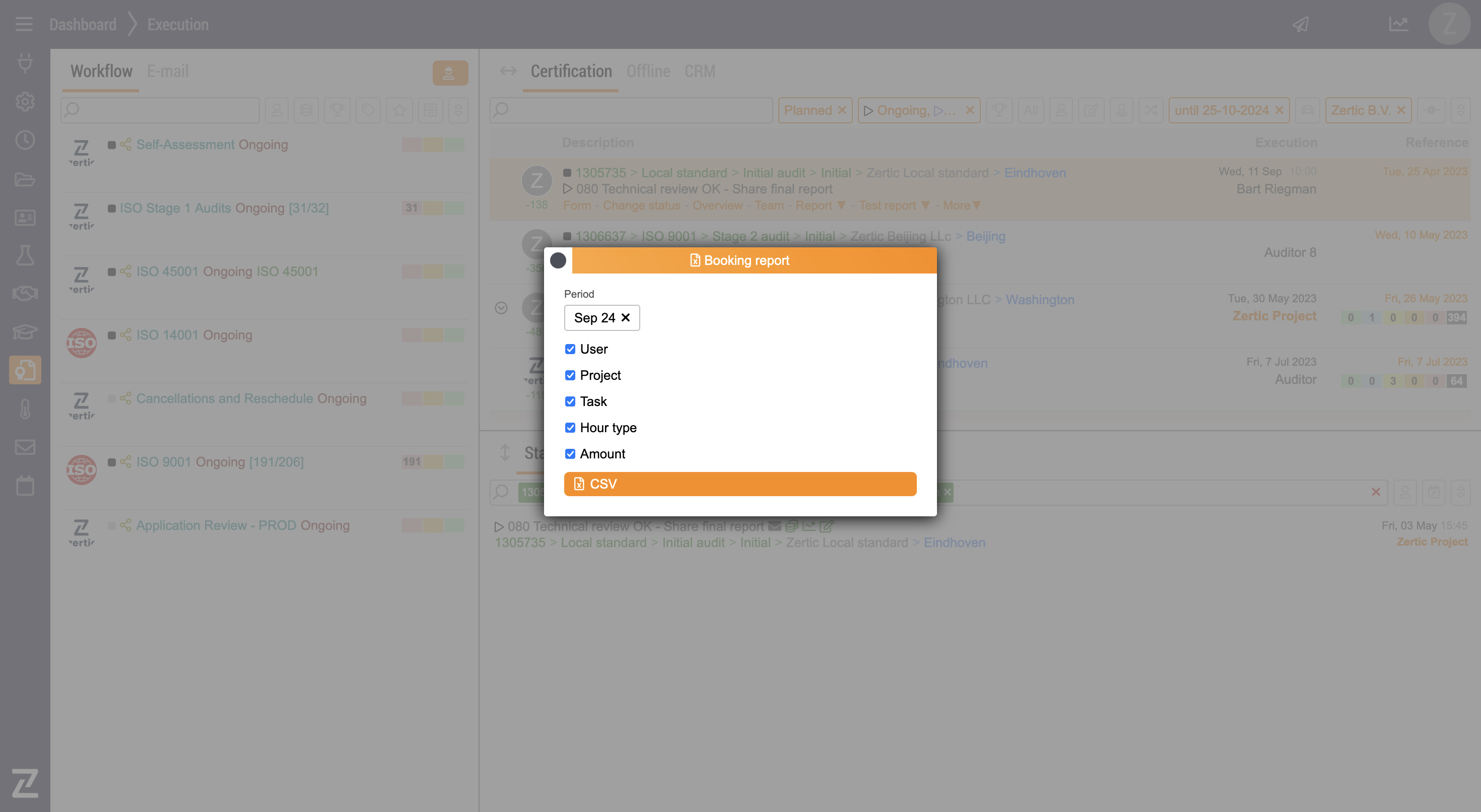This screenshot has height=812, width=1481.
Task: Close the Booking report dialog
Action: click(x=558, y=260)
